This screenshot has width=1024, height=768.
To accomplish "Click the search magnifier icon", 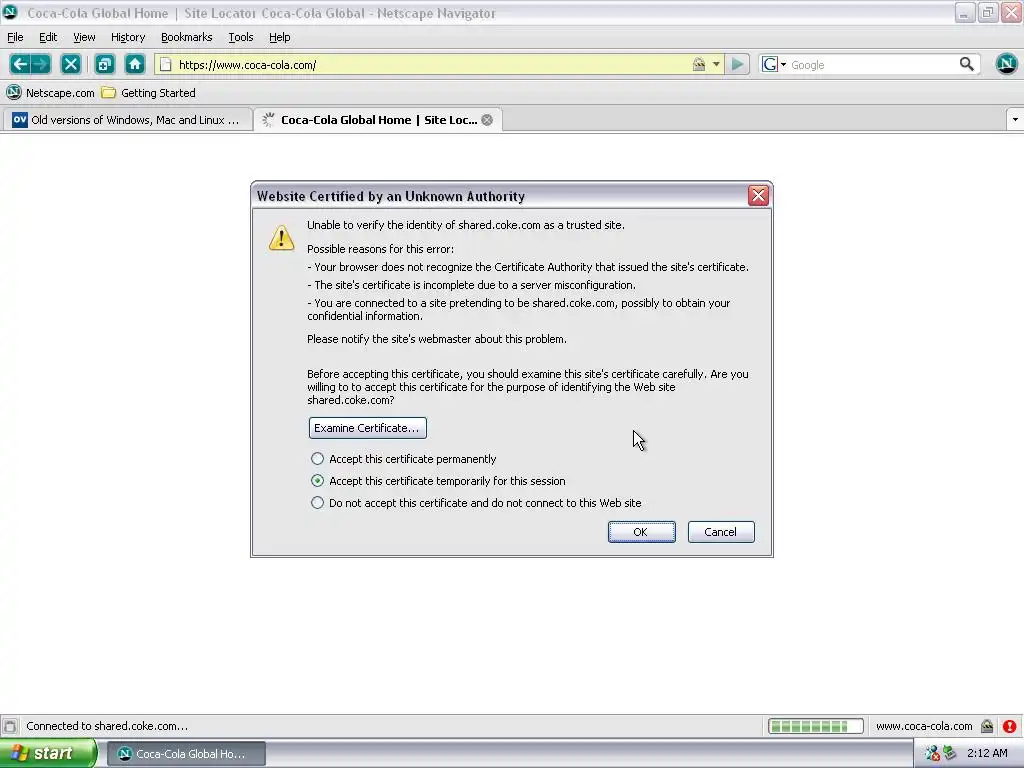I will pos(967,64).
